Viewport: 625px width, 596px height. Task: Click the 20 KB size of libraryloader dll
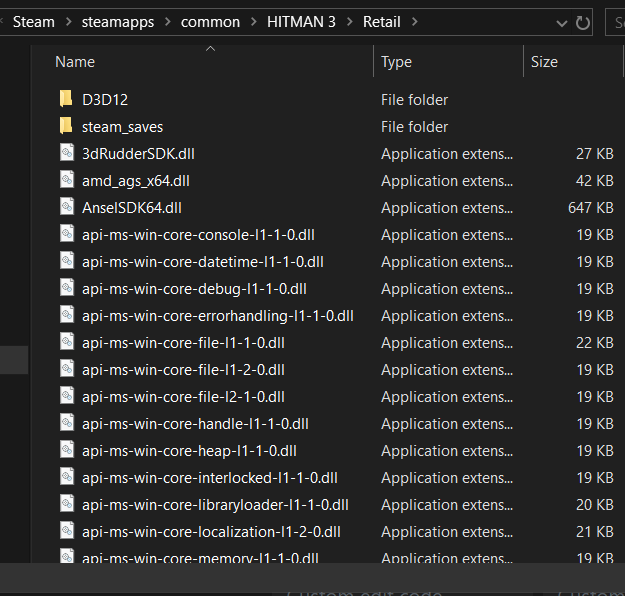tap(595, 505)
